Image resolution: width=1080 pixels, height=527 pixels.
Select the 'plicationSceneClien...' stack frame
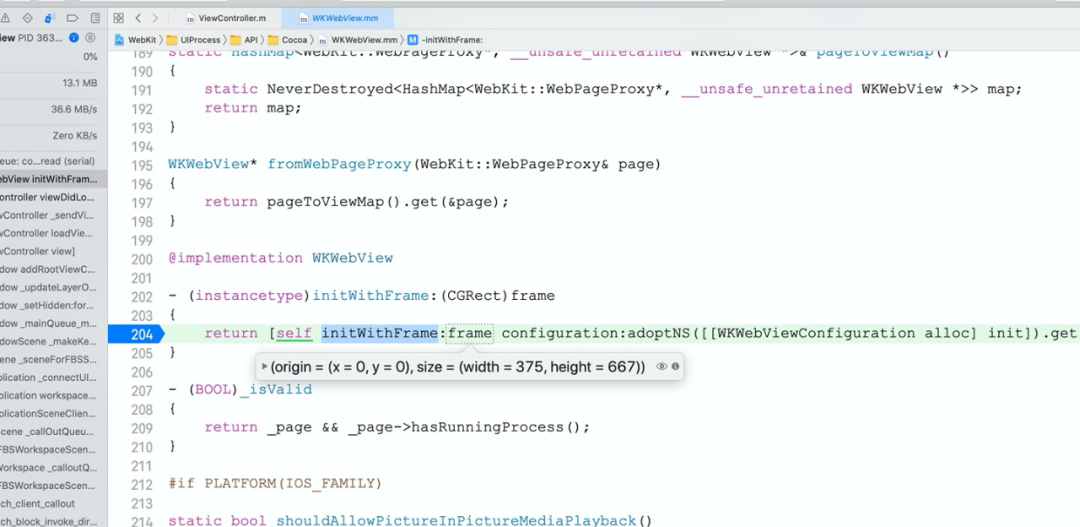(x=53, y=413)
